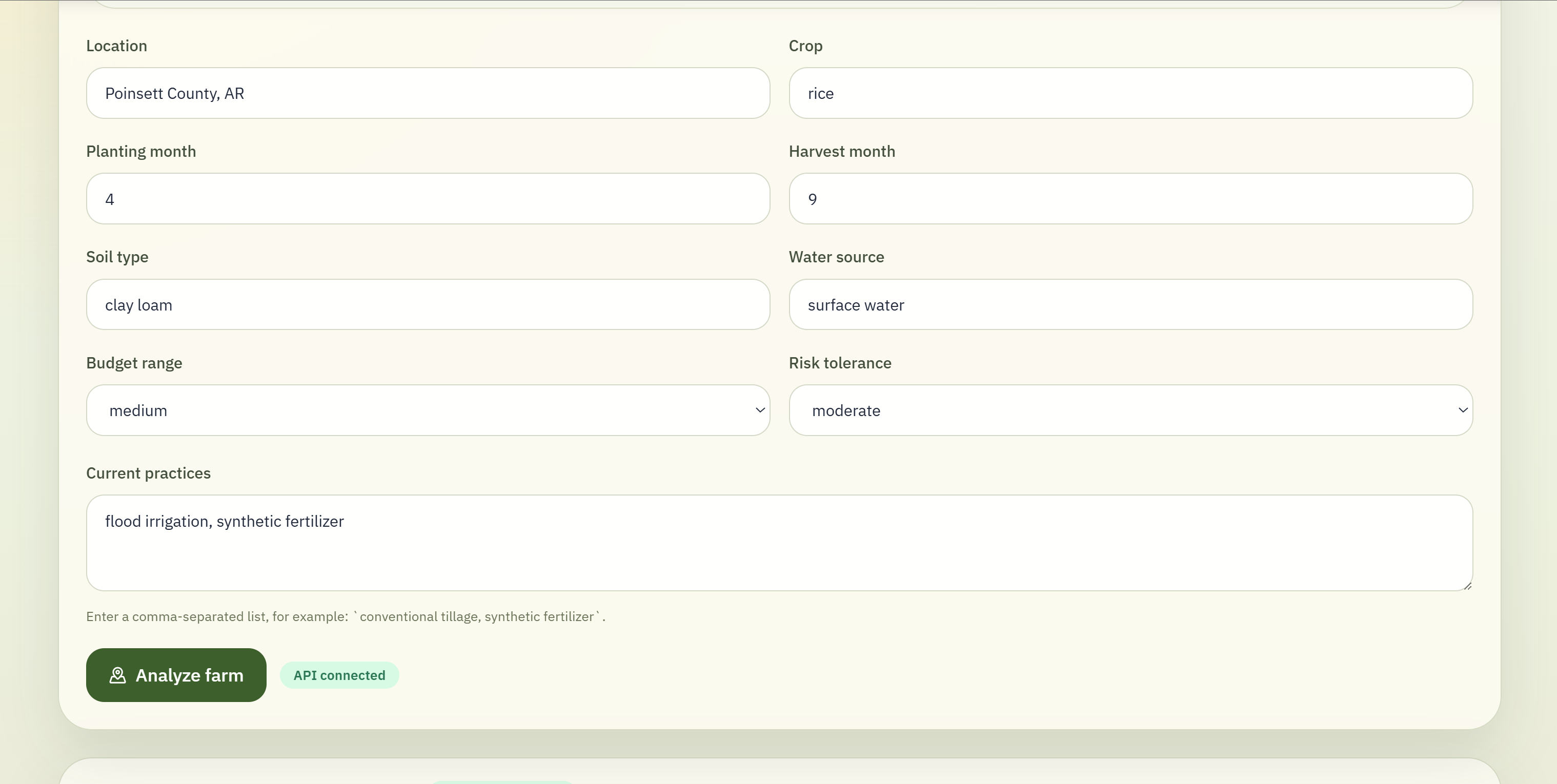Click the Current practices label
Screen dimensions: 1557x784
pyautogui.click(x=148, y=473)
